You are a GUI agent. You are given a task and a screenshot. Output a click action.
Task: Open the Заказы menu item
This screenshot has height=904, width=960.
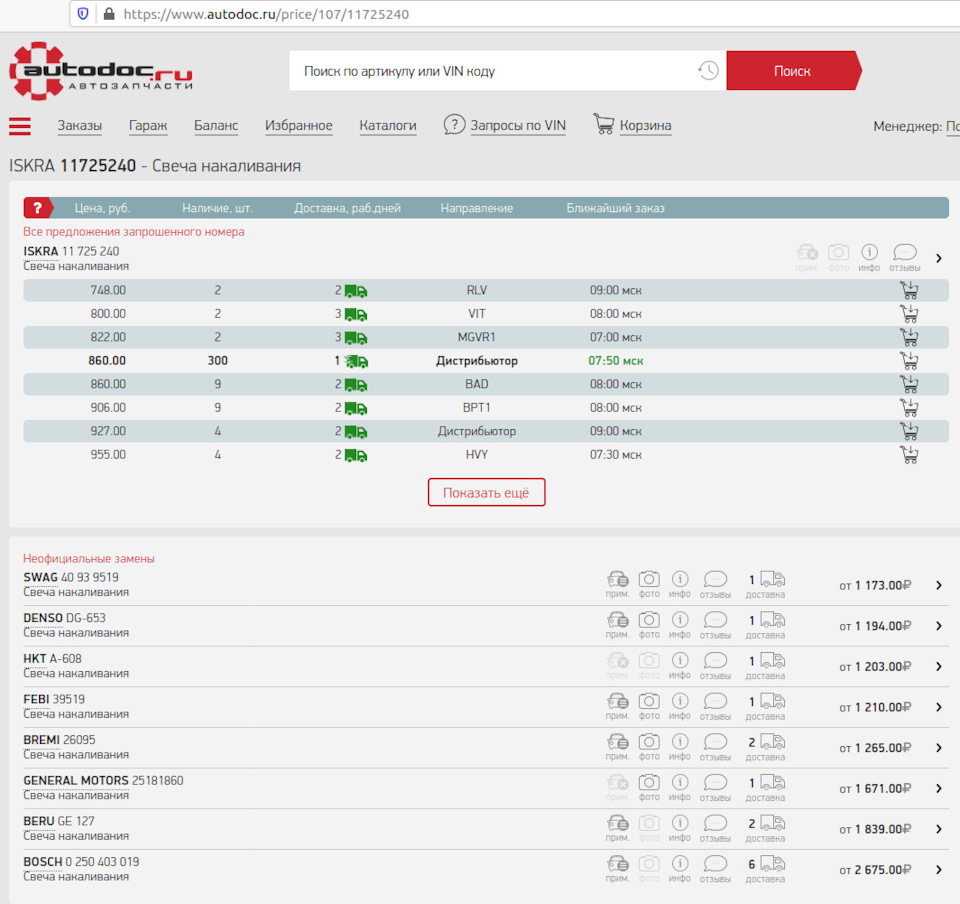pyautogui.click(x=80, y=125)
